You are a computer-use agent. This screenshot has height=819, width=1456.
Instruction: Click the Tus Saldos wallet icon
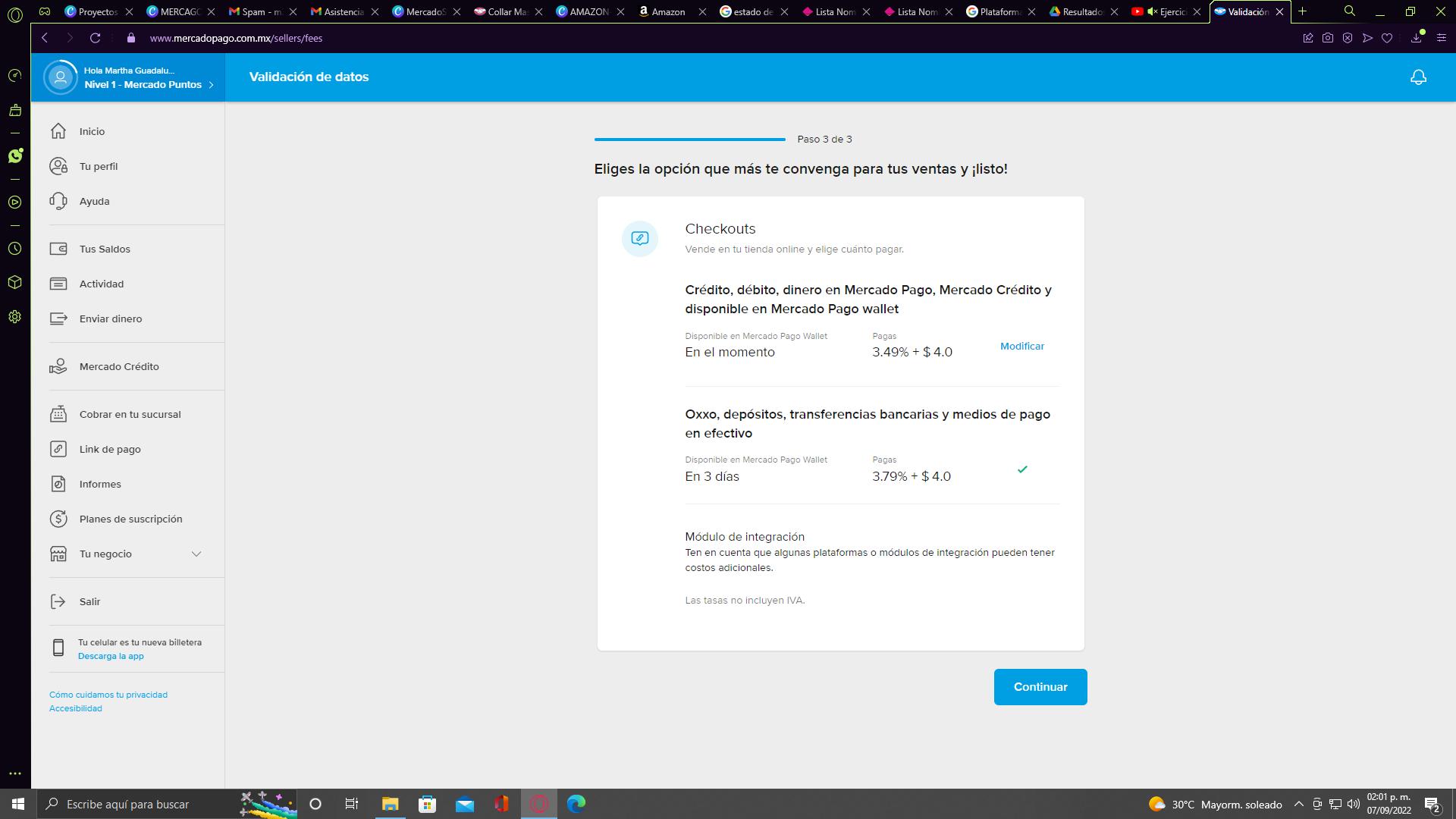58,249
